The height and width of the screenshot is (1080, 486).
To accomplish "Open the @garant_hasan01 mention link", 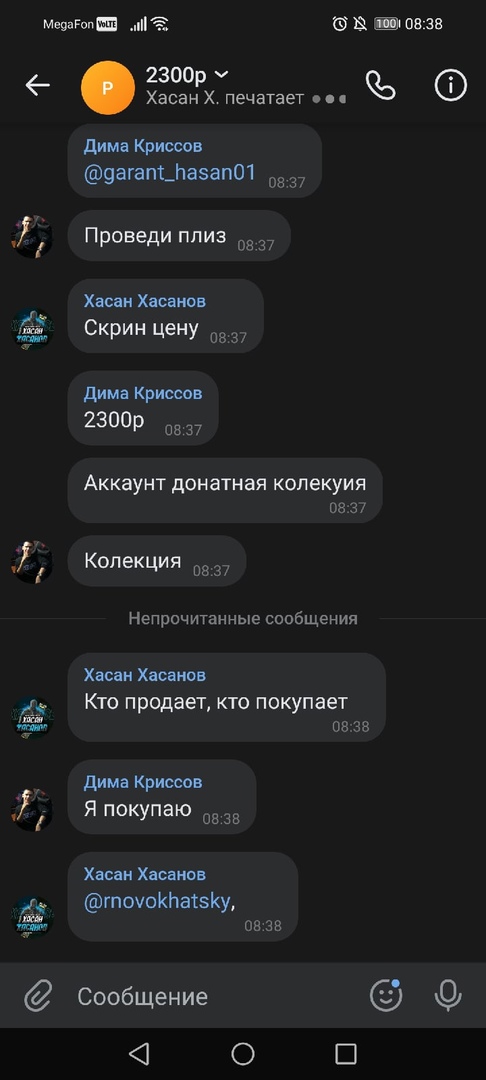I will pyautogui.click(x=169, y=172).
